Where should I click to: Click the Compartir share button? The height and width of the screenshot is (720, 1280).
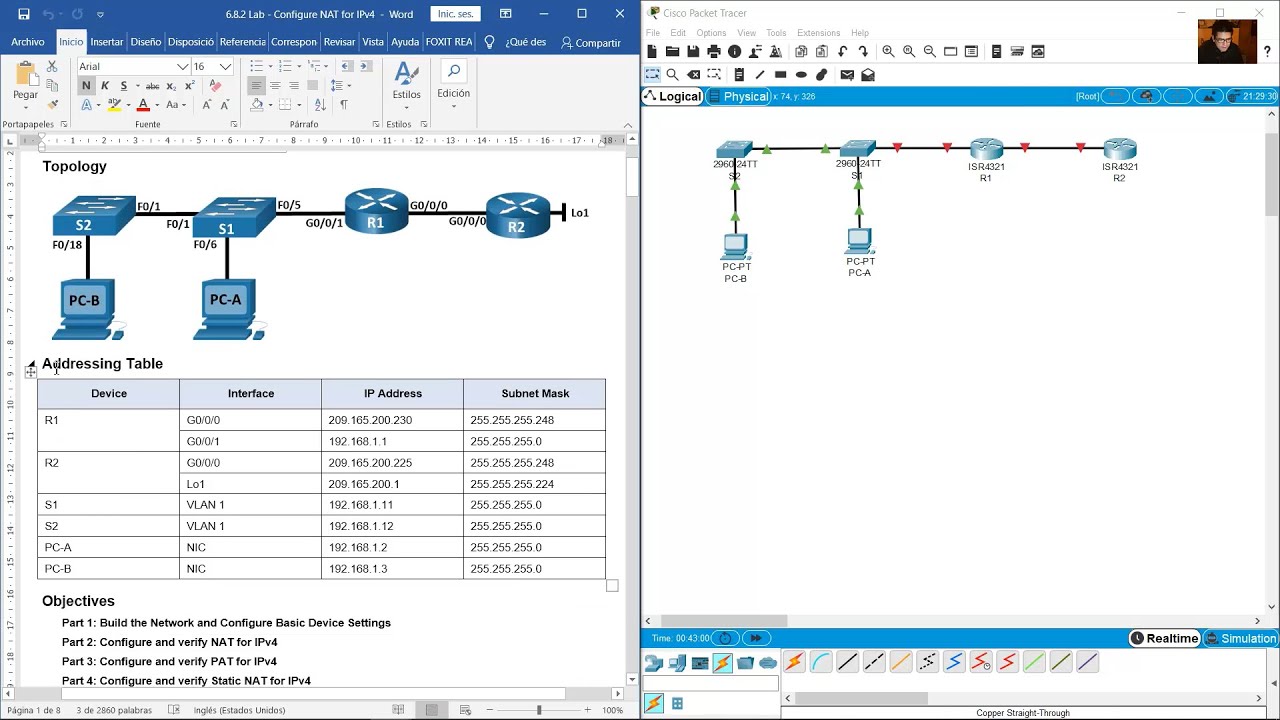click(591, 42)
